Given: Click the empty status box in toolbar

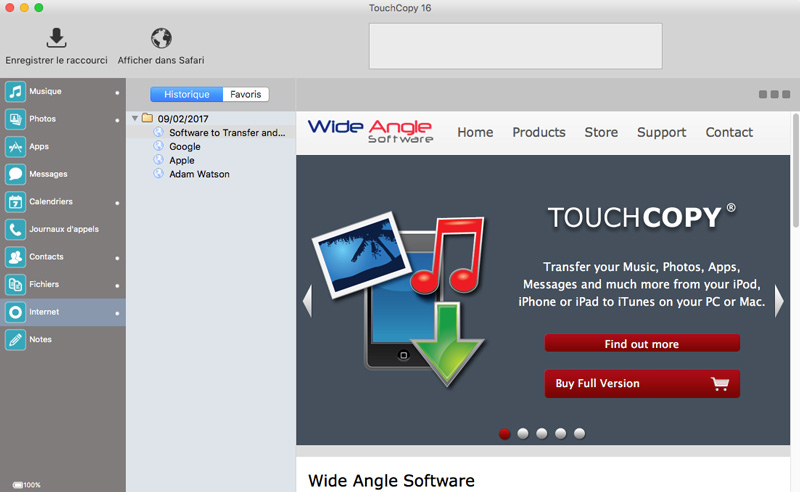Looking at the screenshot, I should 515,46.
